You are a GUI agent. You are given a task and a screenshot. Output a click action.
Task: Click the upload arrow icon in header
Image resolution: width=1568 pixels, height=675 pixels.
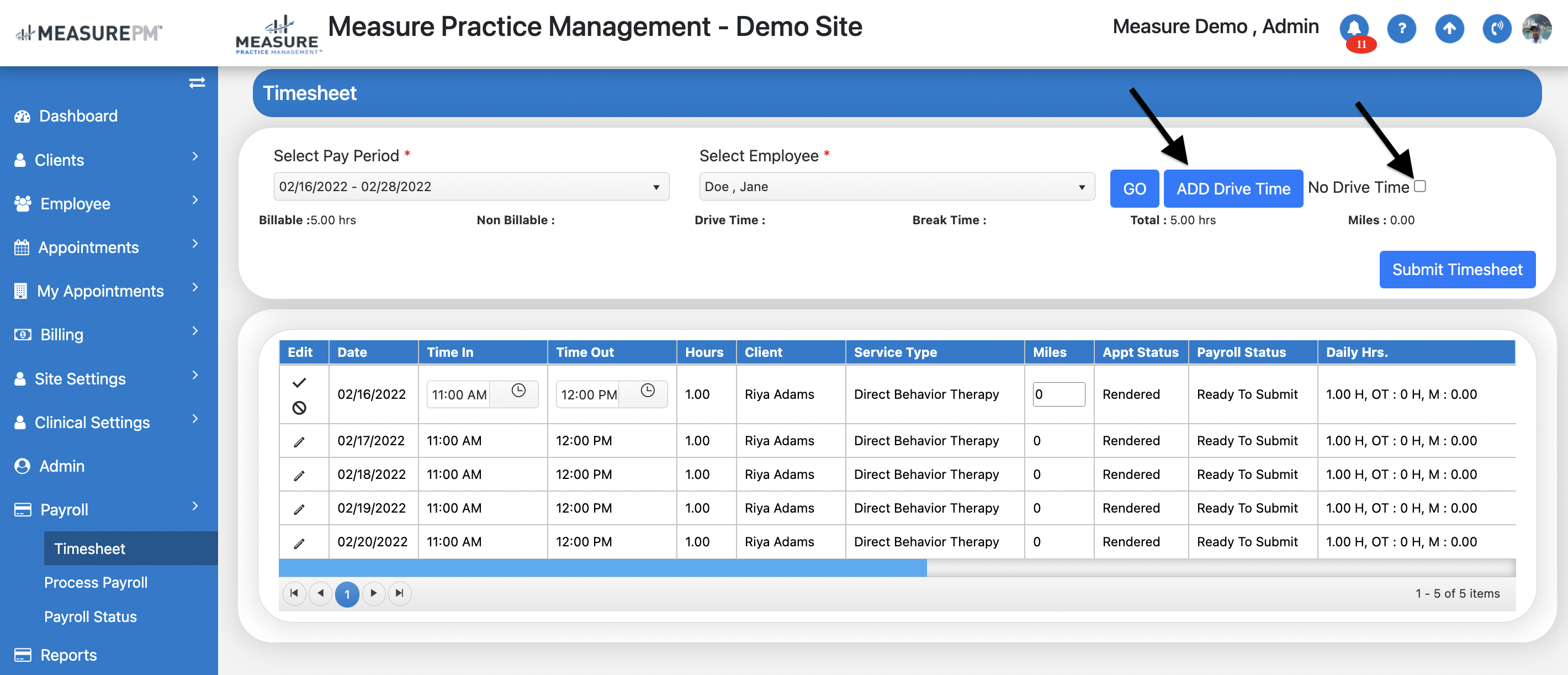1449,28
